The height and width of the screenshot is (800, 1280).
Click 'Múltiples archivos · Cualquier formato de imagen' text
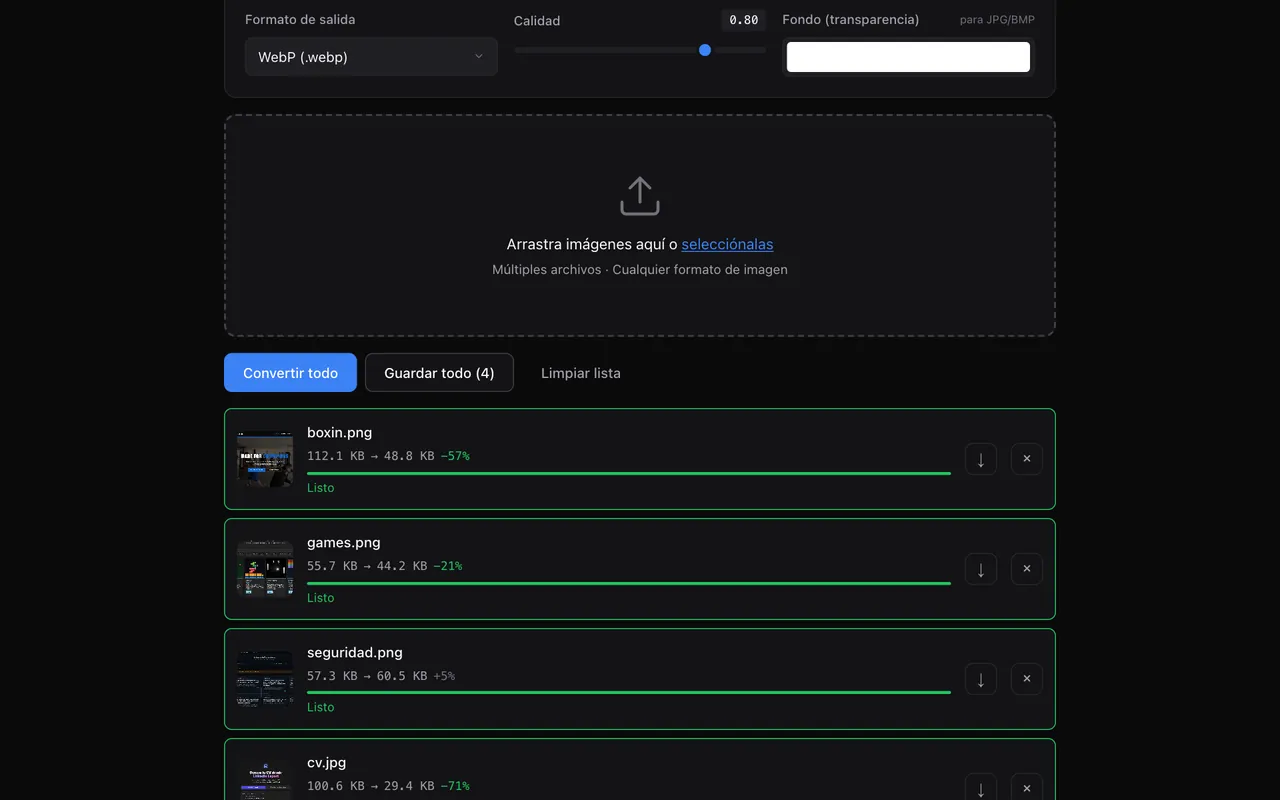[x=640, y=270]
